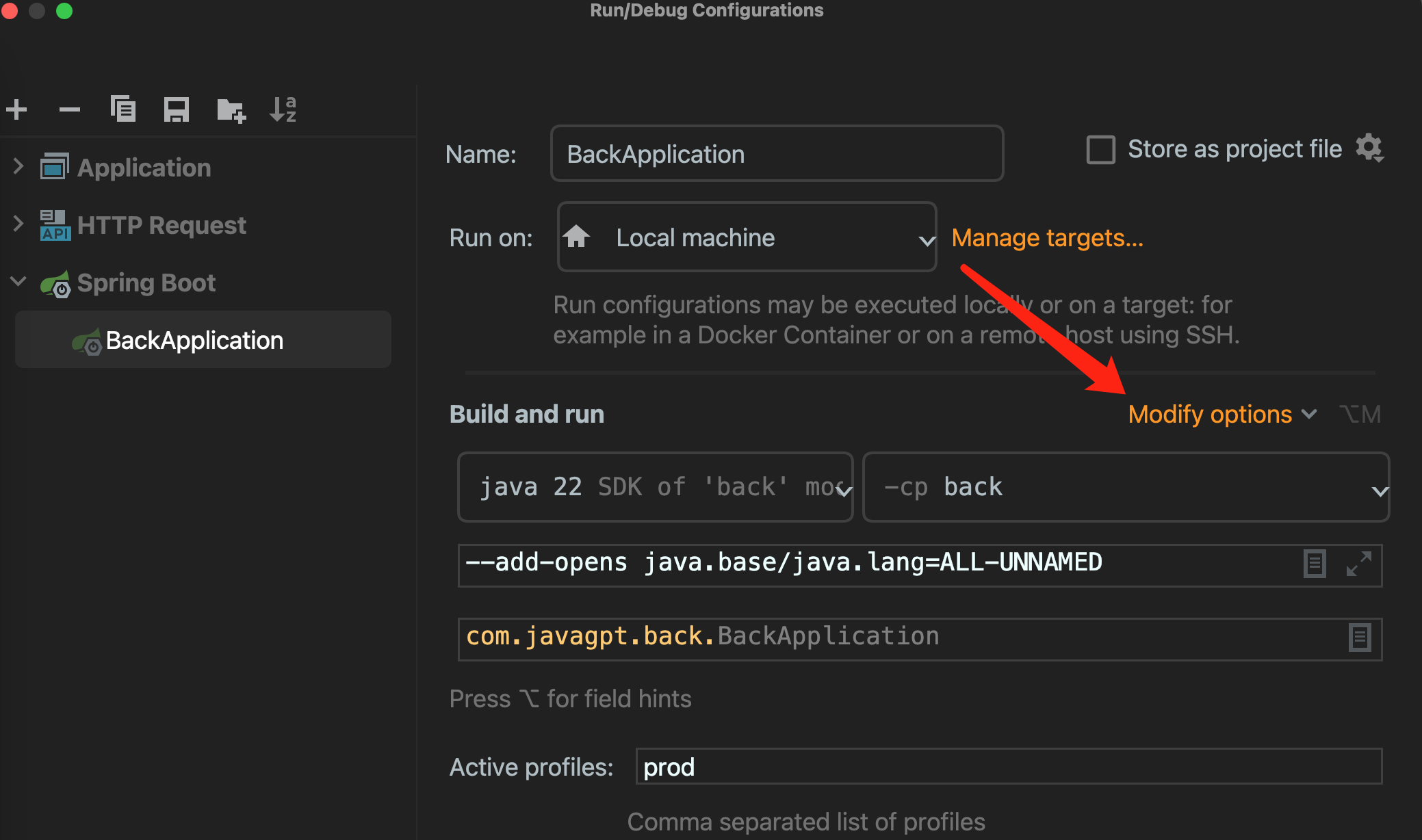1422x840 pixels.
Task: Expand the Application configuration group
Action: click(x=18, y=166)
